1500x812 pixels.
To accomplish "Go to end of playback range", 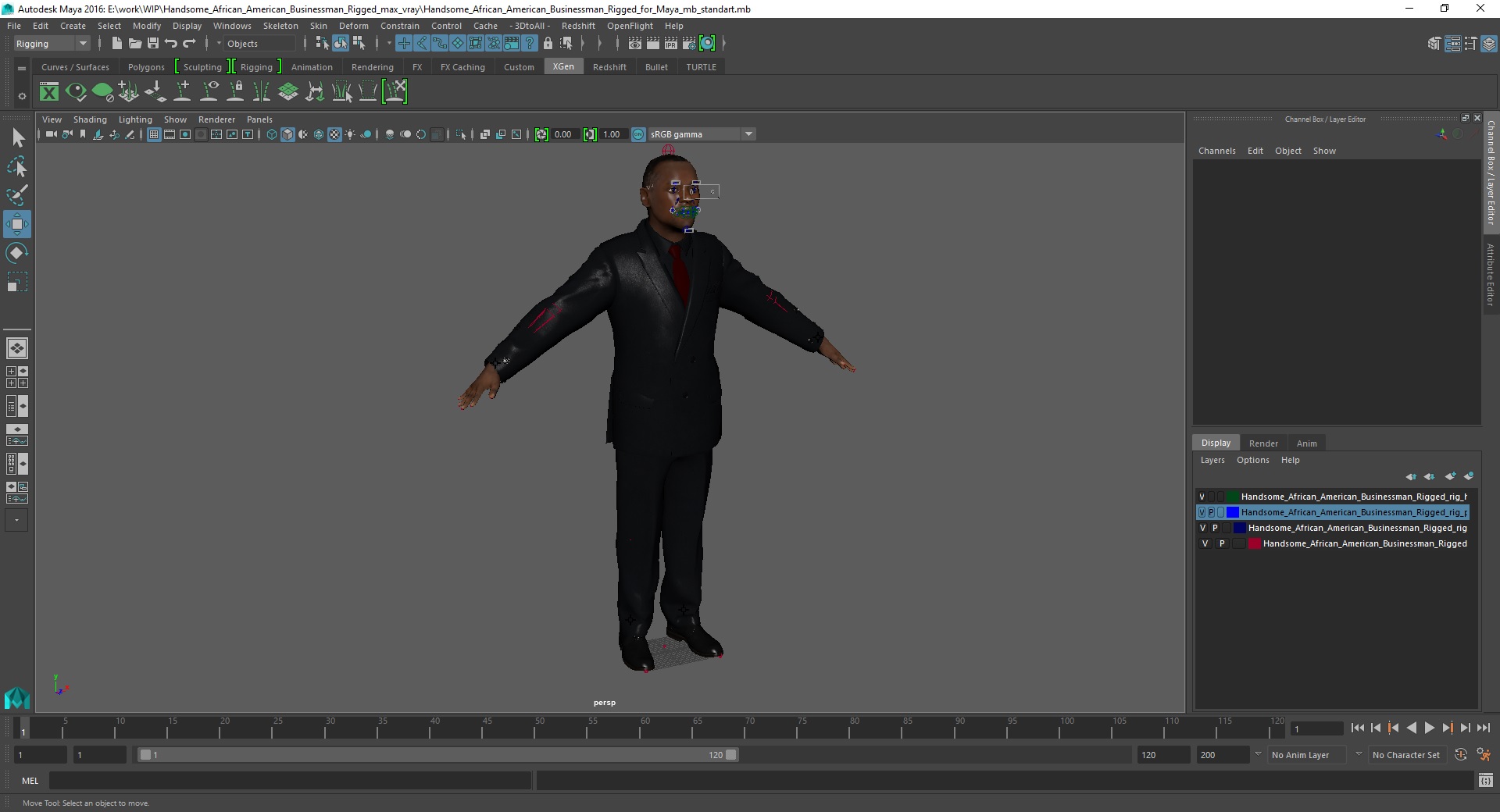I will [1483, 728].
